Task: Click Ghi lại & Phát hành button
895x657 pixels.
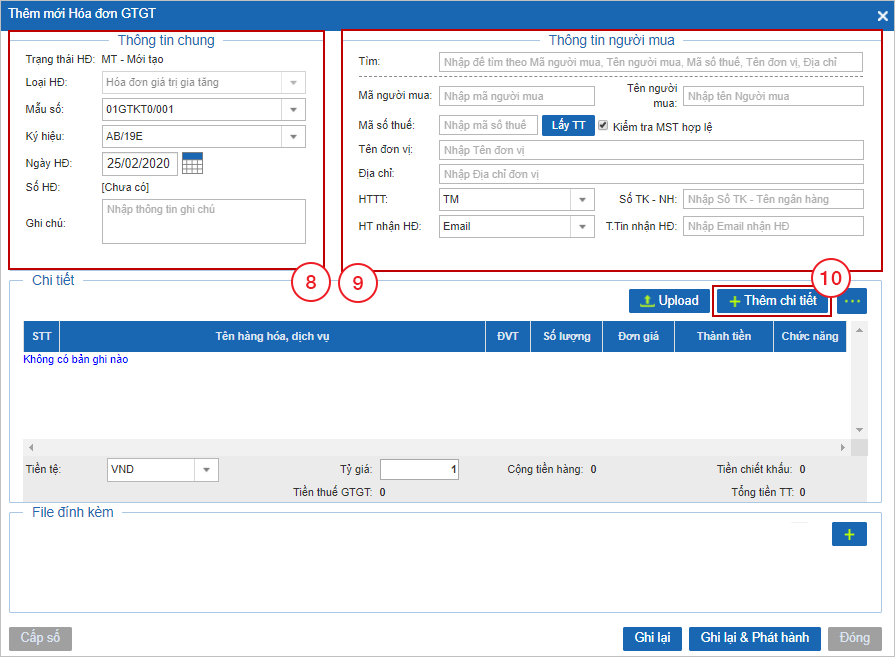Action: (x=755, y=638)
